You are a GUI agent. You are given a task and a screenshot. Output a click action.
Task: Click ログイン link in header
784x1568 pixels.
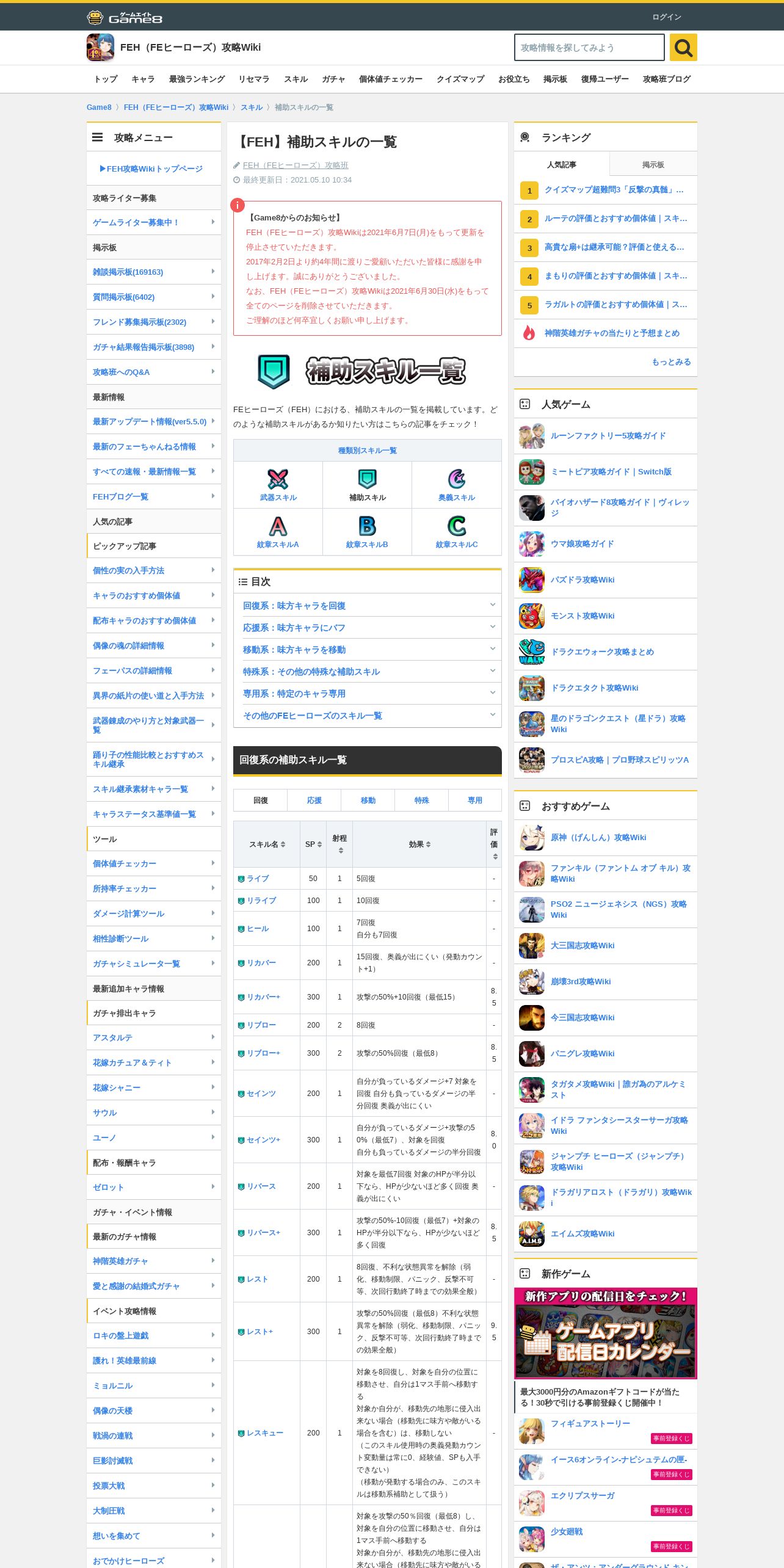click(x=667, y=17)
